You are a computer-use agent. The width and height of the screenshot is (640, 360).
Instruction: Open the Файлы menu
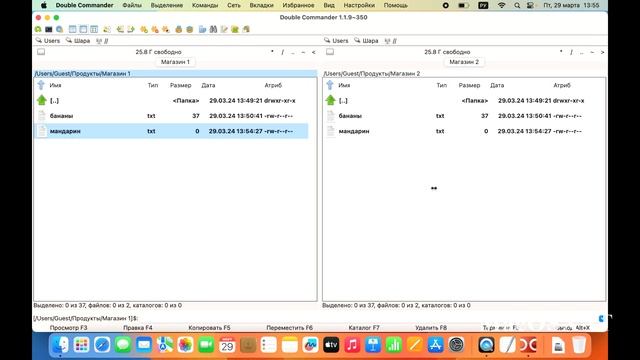pos(132,5)
